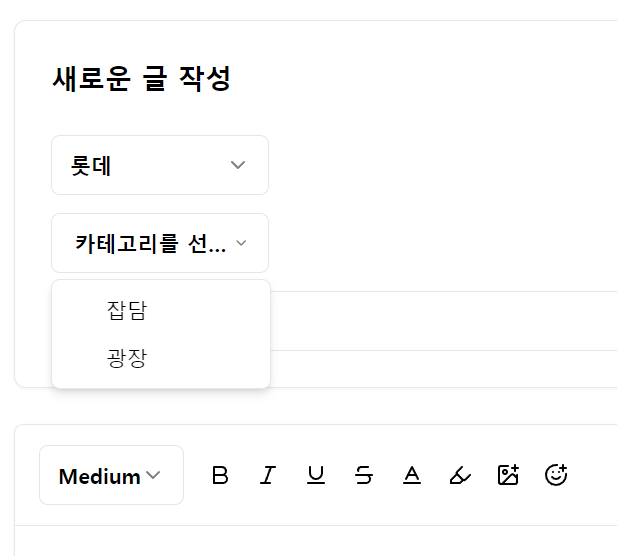
Task: Choose 잡담 from the category list
Action: point(127,311)
